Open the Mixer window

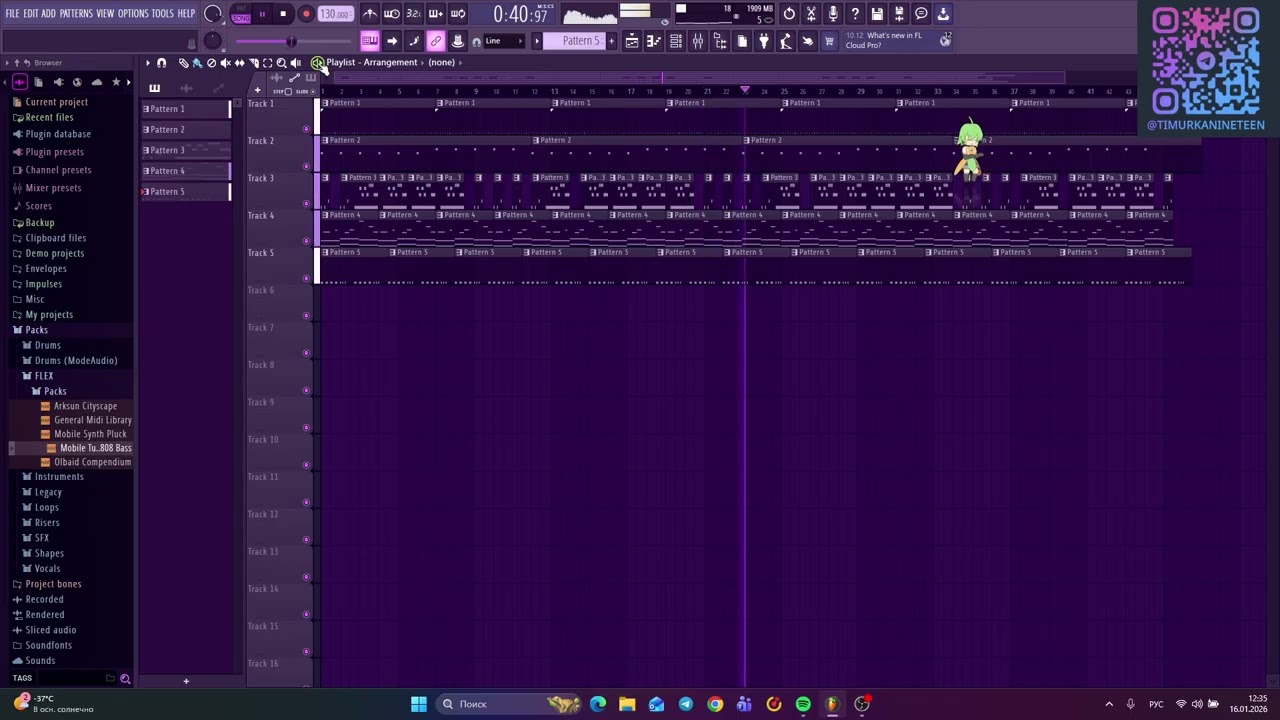tap(698, 41)
